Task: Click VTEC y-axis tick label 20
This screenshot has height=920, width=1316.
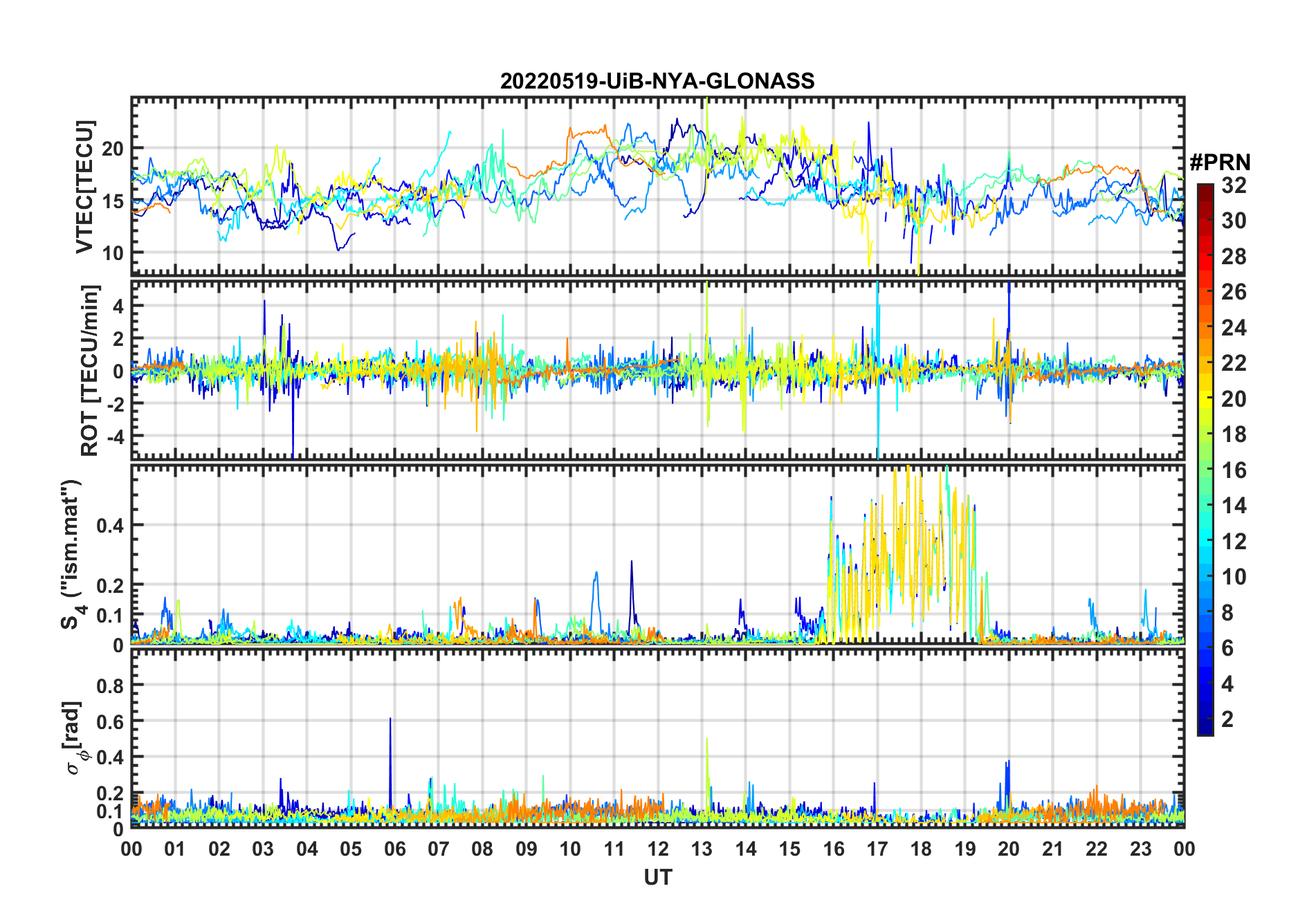Action: [113, 149]
